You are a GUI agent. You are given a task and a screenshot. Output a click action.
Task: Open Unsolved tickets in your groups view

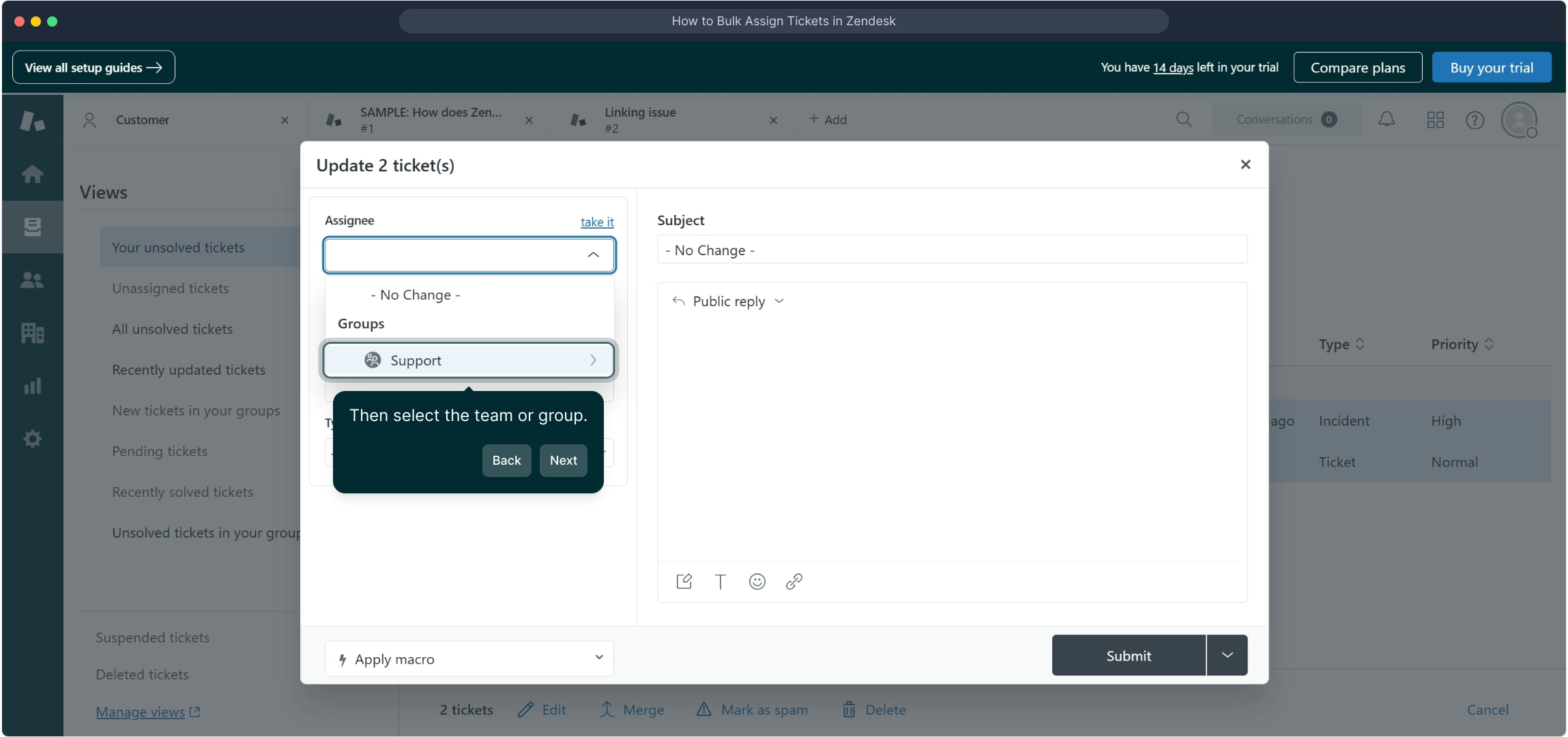(x=206, y=533)
